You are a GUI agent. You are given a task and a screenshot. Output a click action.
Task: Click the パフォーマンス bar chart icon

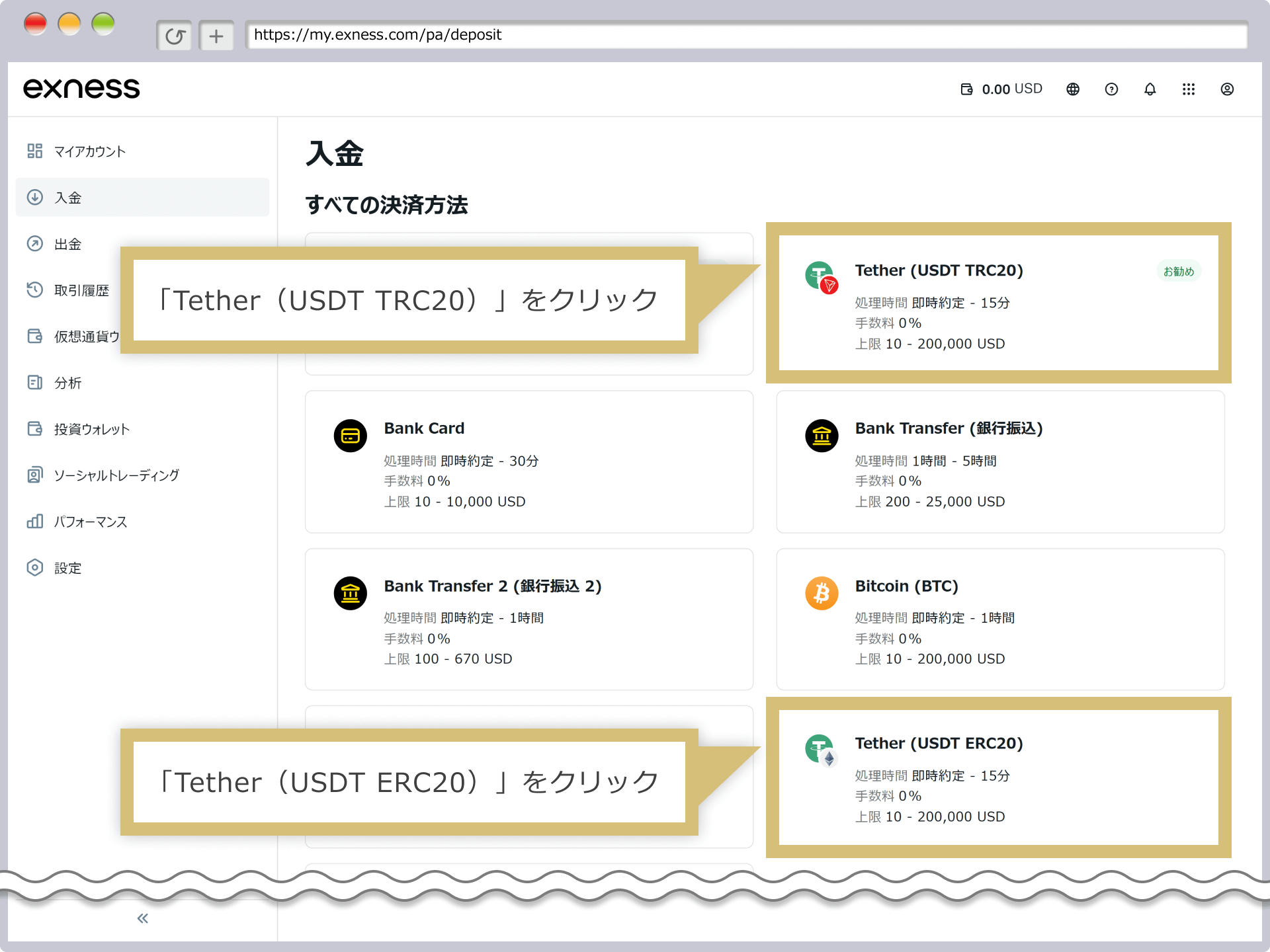point(35,522)
